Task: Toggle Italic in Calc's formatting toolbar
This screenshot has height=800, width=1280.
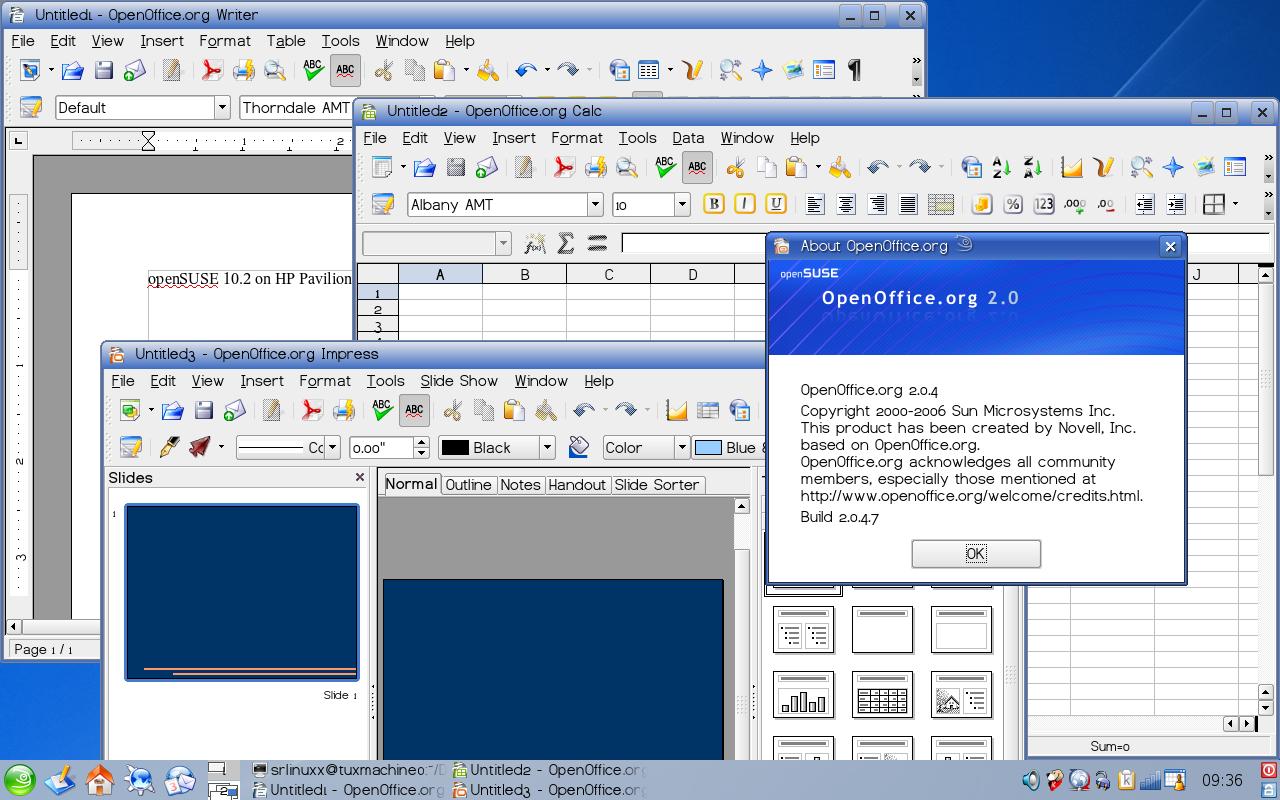Action: click(745, 204)
